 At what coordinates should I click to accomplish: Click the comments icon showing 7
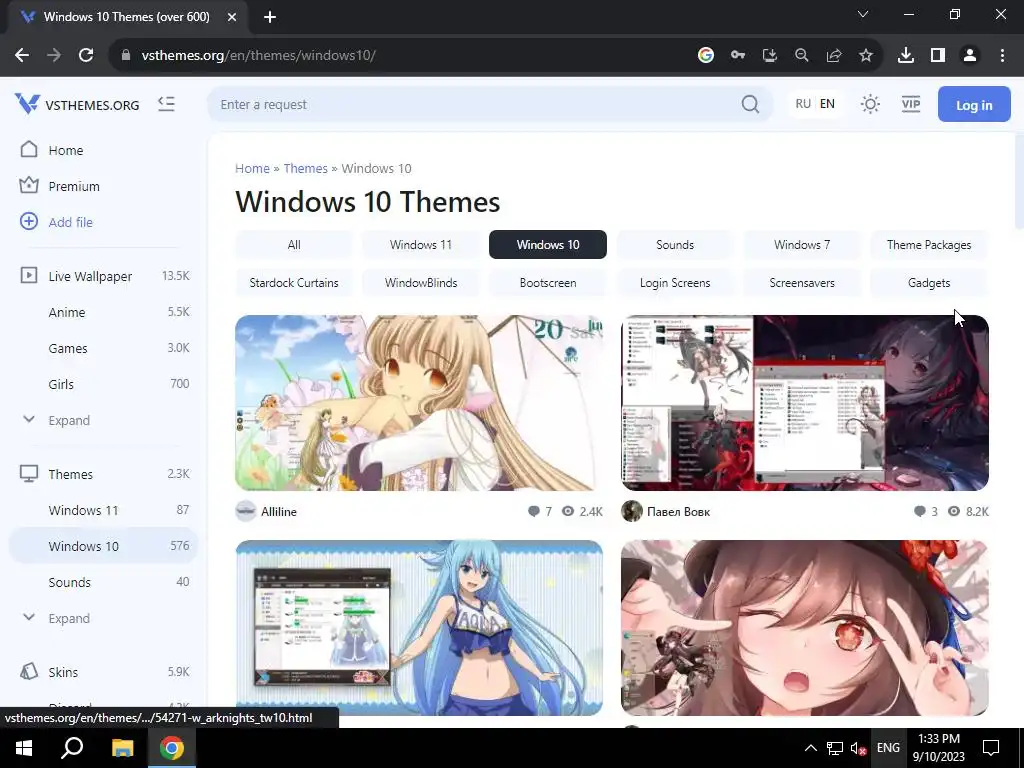[534, 511]
